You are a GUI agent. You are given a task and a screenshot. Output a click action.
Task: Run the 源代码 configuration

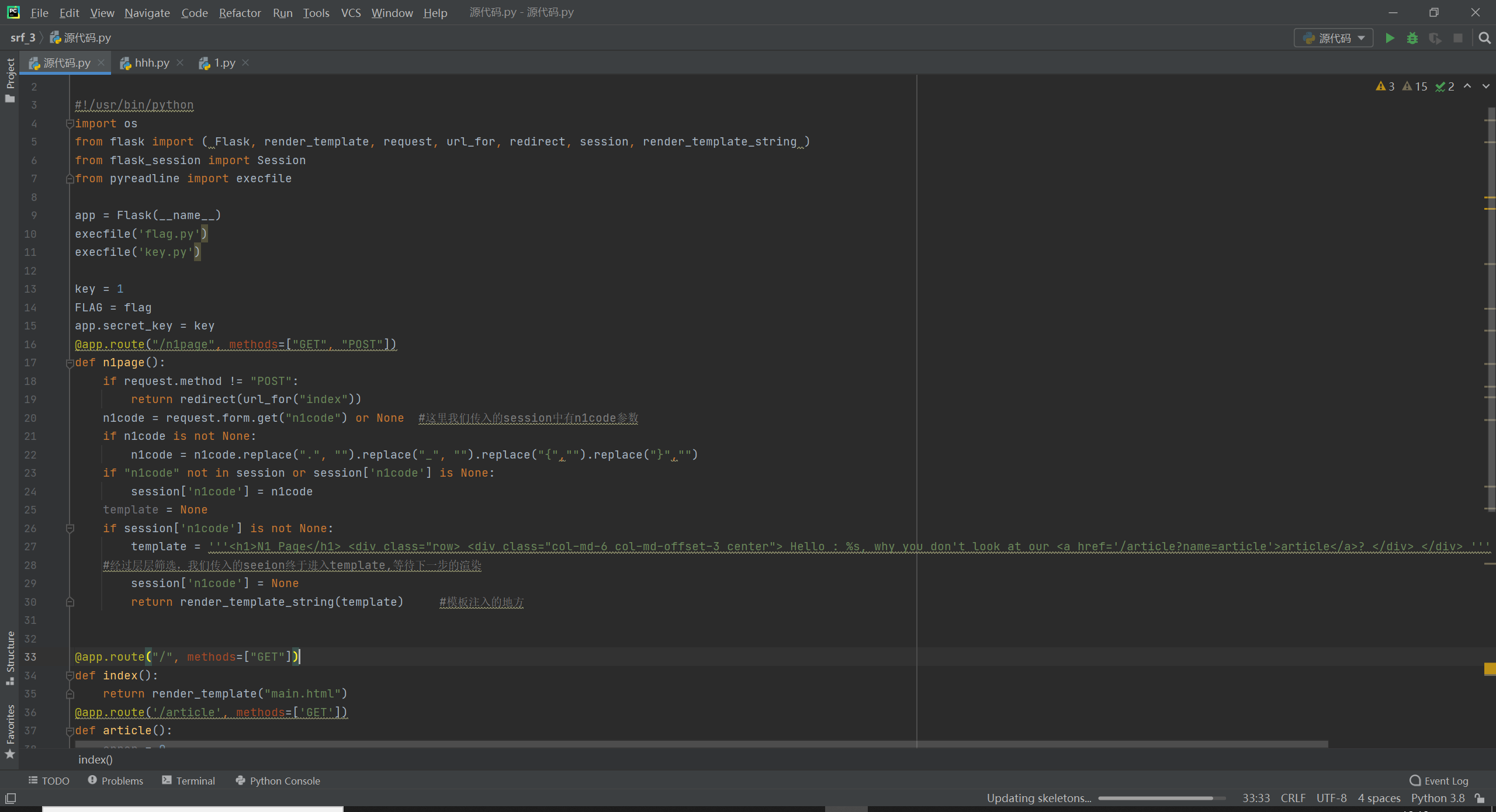pyautogui.click(x=1390, y=38)
